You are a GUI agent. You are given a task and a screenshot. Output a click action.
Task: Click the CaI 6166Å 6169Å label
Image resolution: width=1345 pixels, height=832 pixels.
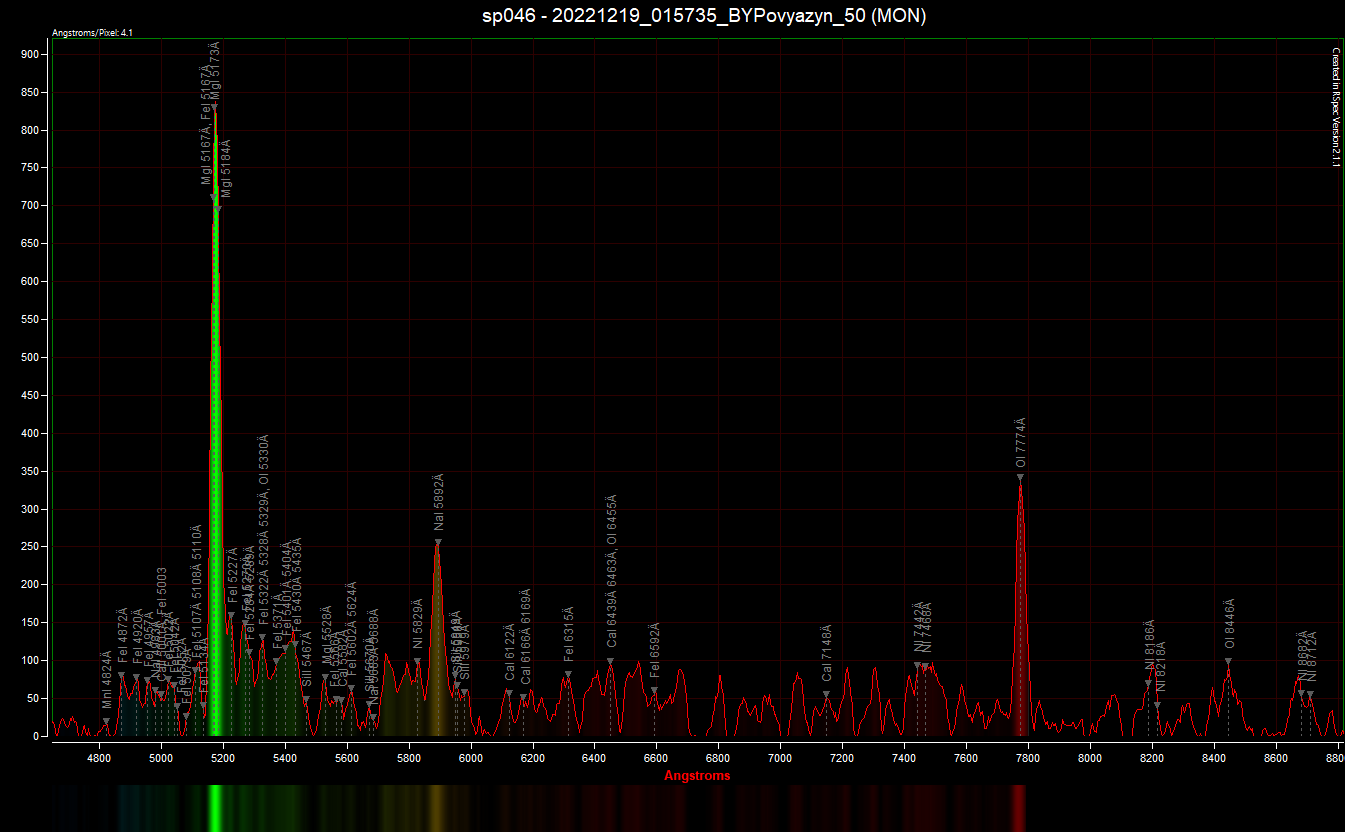pyautogui.click(x=526, y=637)
